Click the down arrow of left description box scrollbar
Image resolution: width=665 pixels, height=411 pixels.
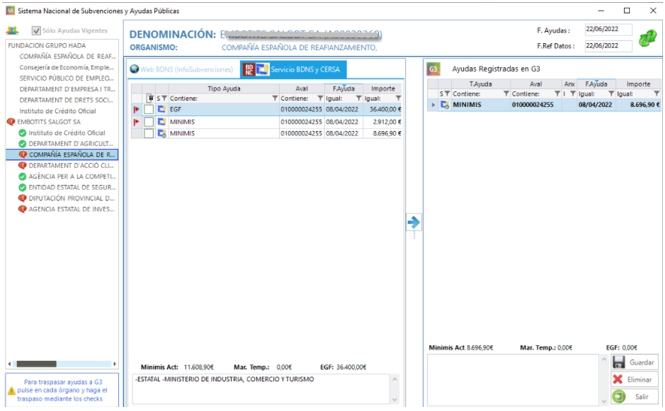[395, 400]
